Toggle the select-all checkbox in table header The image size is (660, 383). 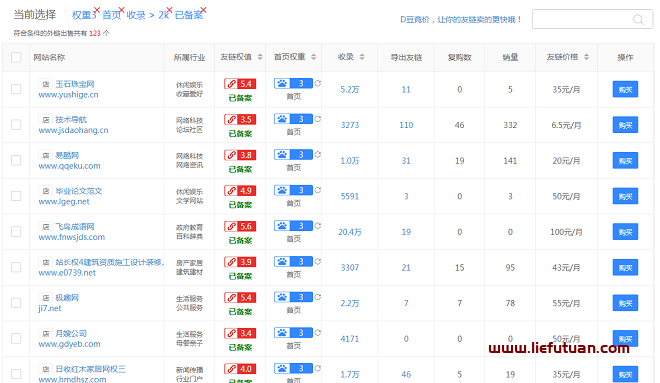[16, 57]
